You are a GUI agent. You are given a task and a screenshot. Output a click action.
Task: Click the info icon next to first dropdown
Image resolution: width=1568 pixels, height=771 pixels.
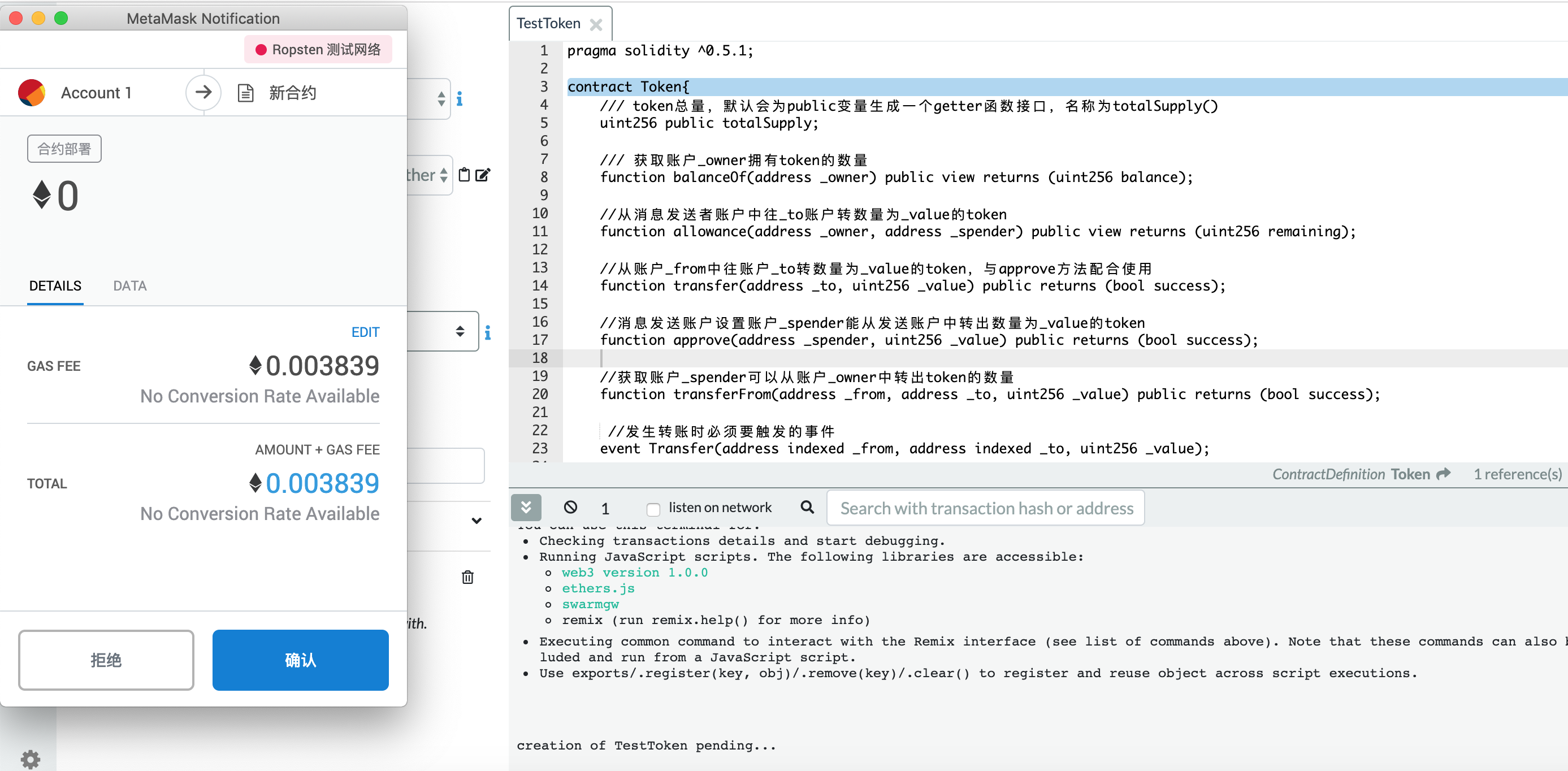(460, 98)
